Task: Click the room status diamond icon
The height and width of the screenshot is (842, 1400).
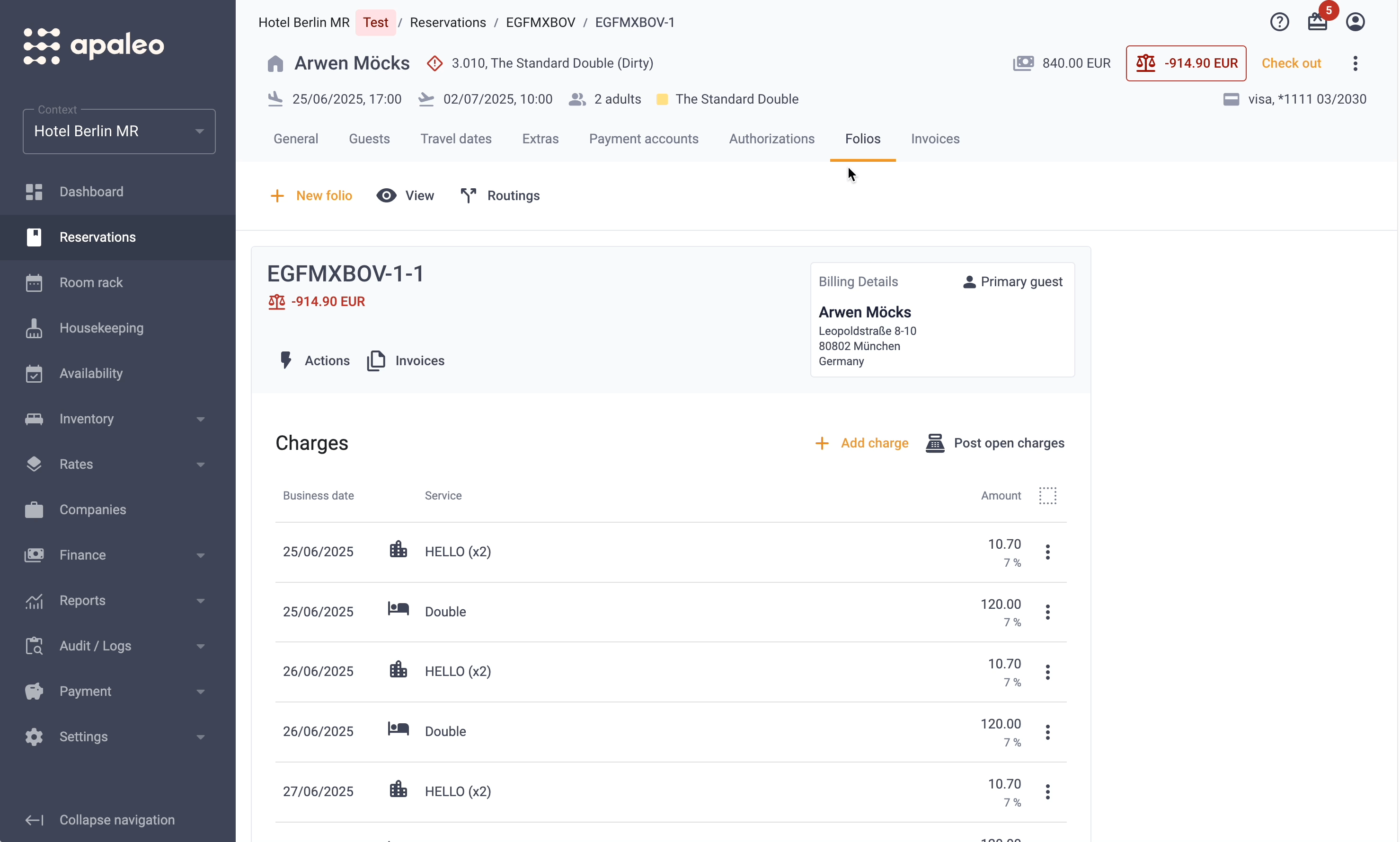Action: [x=434, y=63]
